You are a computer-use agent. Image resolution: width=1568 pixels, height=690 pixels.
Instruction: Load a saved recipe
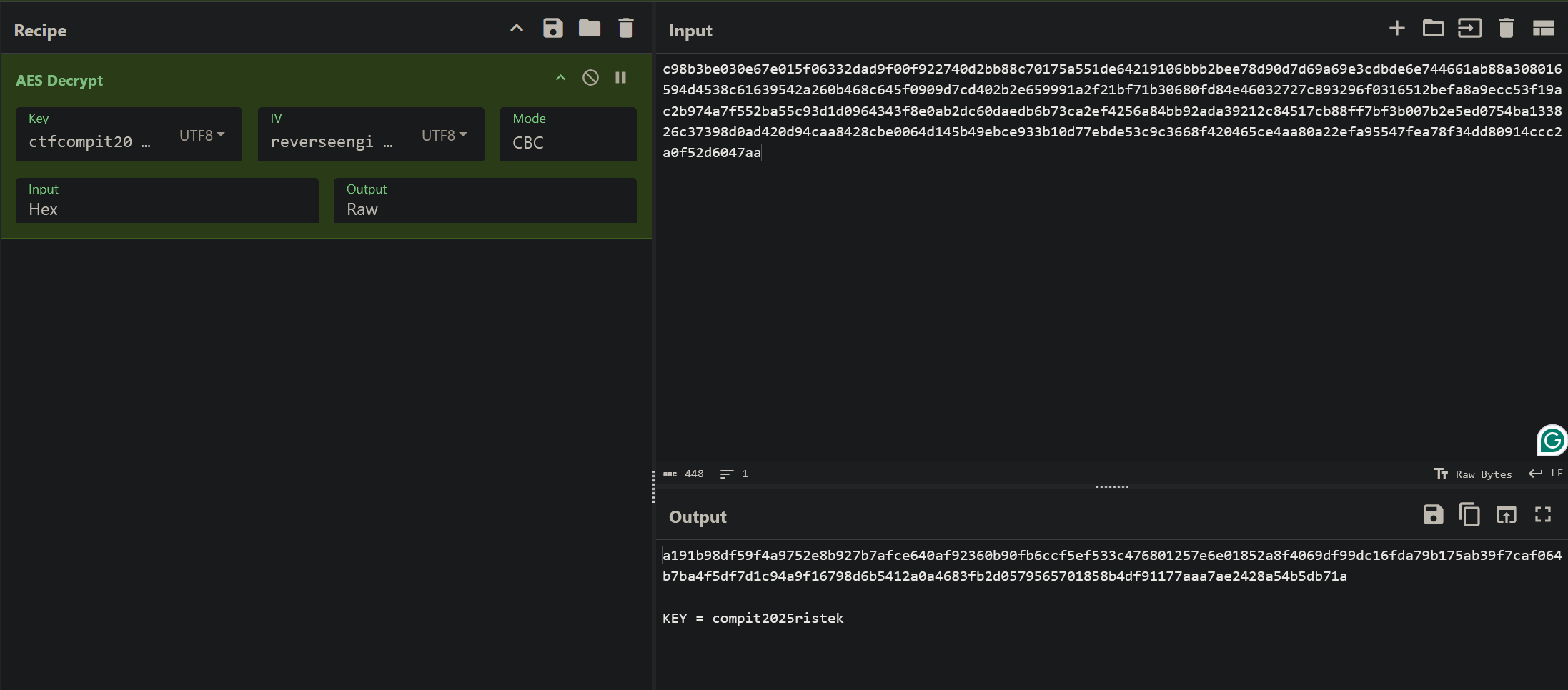pyautogui.click(x=589, y=28)
